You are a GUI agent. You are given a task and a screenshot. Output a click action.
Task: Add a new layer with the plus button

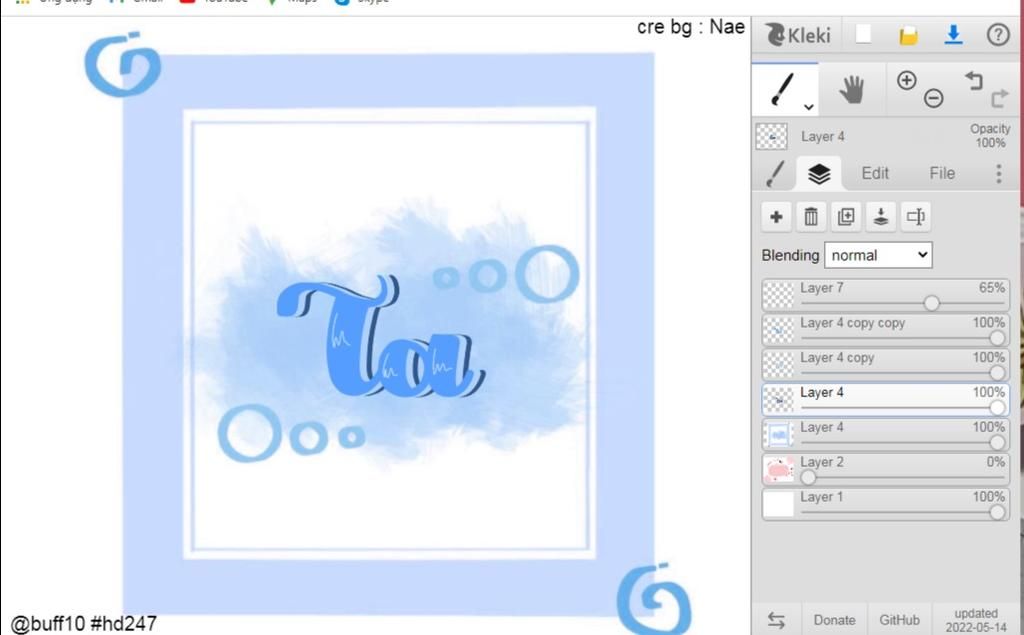776,217
